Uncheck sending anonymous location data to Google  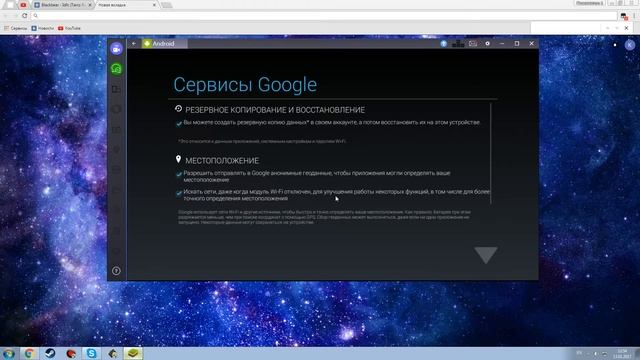(x=179, y=174)
